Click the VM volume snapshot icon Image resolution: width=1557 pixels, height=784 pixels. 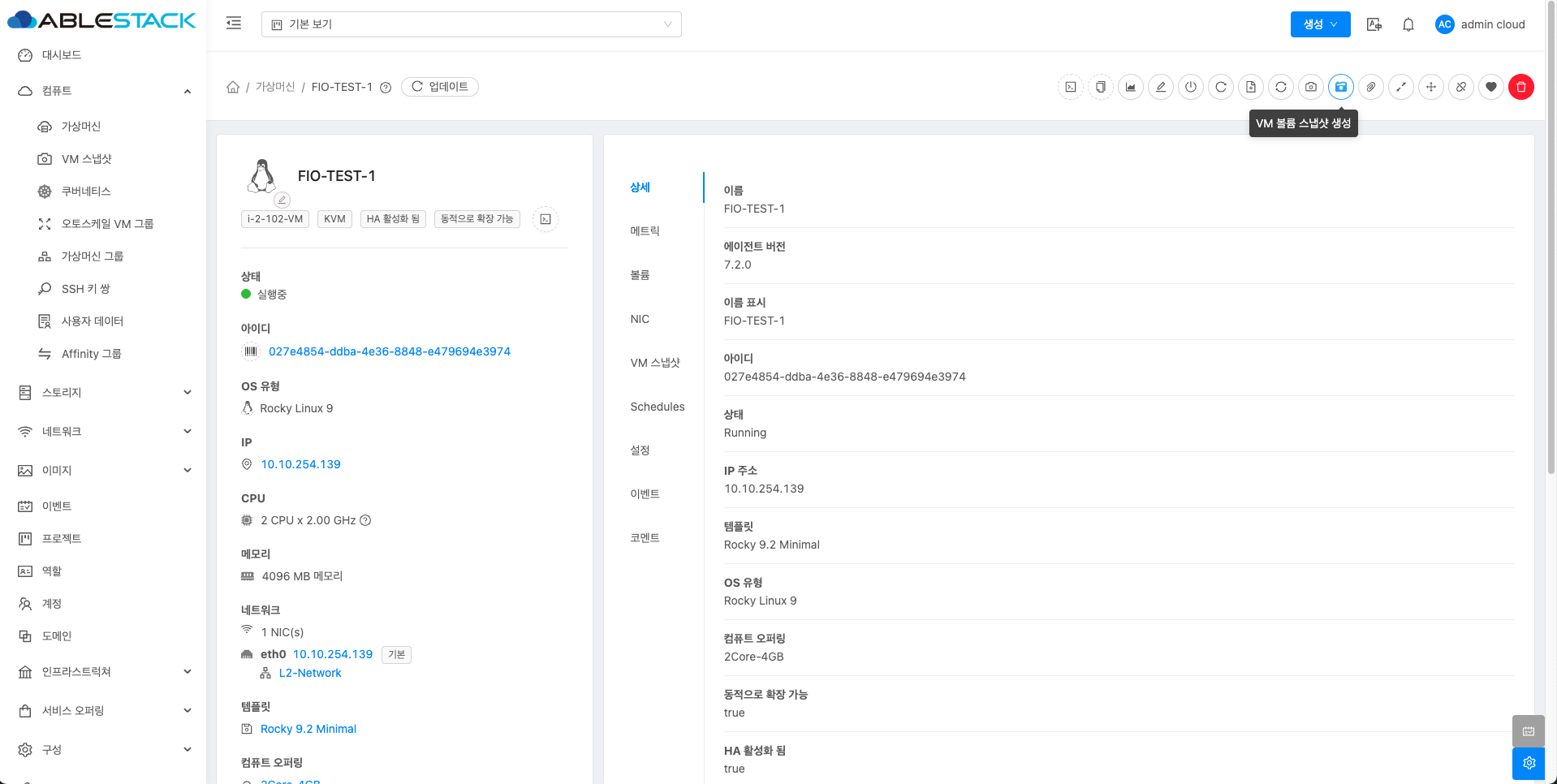tap(1341, 87)
